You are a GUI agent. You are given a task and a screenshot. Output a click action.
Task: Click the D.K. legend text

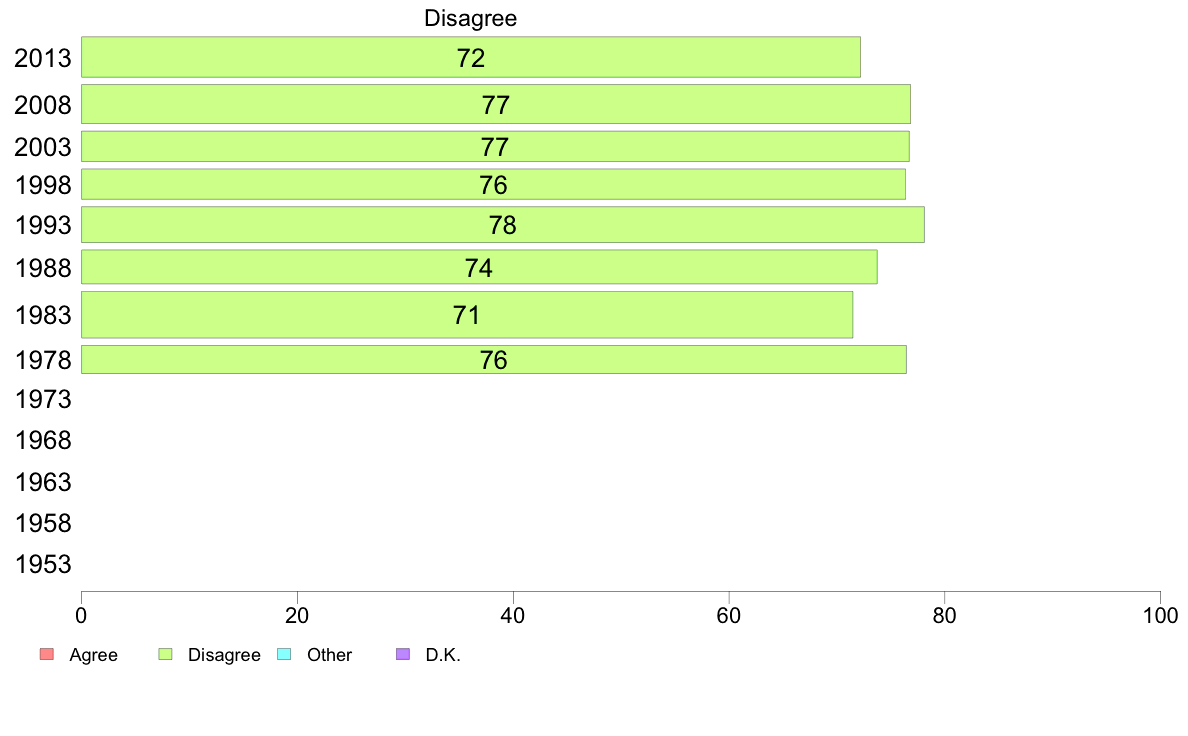coord(443,655)
